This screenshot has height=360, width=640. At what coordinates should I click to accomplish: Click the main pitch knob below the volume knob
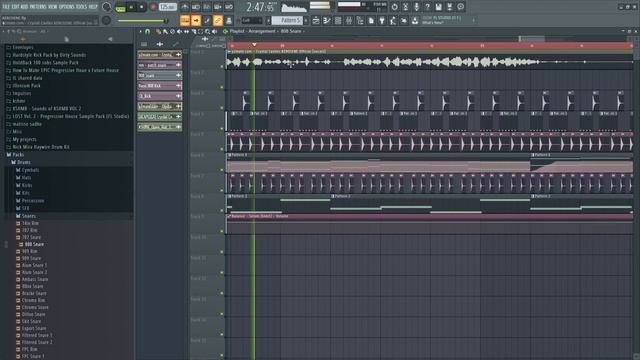(x=107, y=20)
